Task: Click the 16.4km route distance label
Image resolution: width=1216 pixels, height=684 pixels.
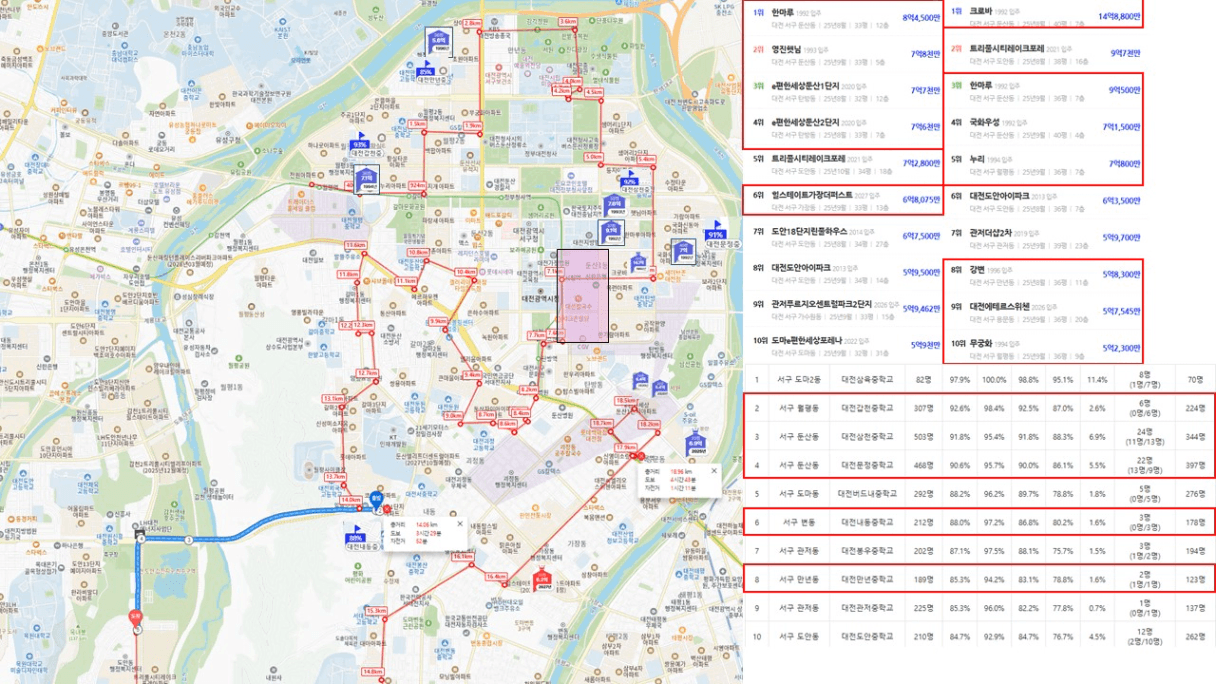Action: 497,577
